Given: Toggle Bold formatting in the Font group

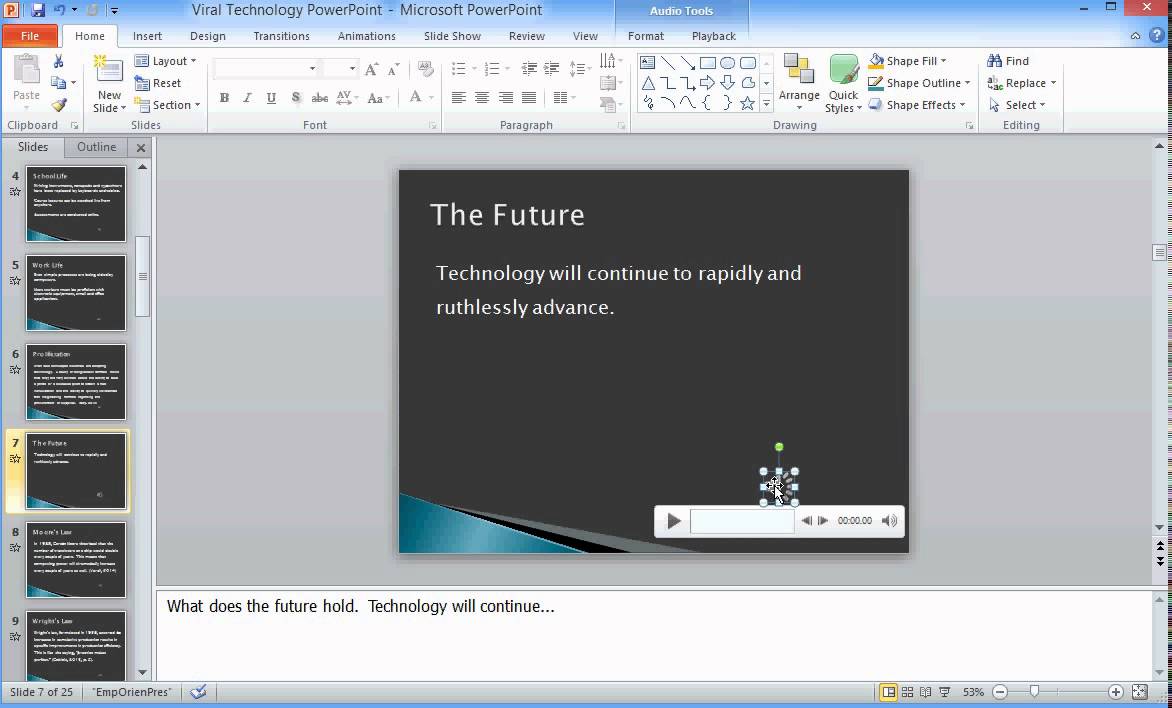Looking at the screenshot, I should tap(224, 98).
